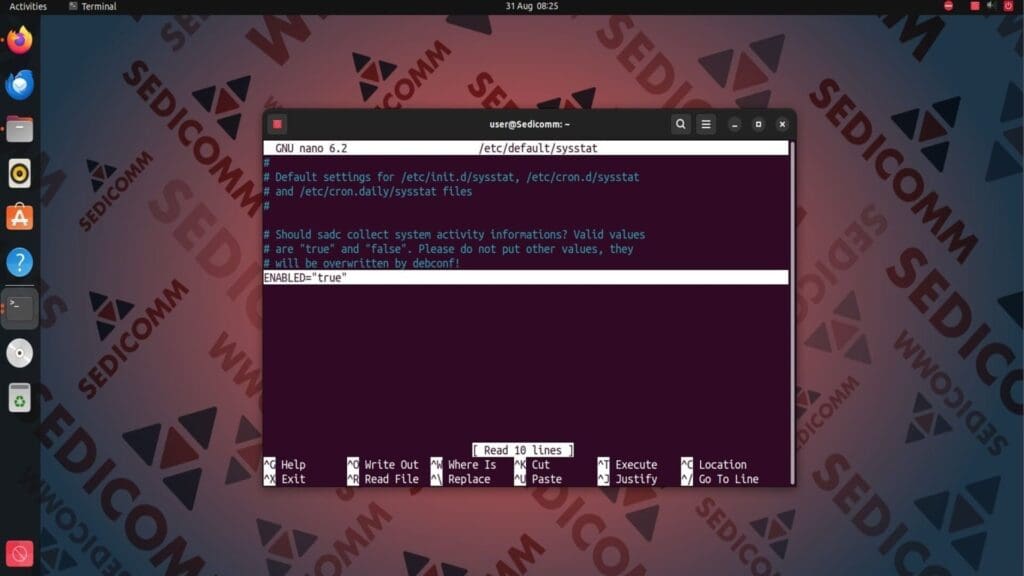1024x576 pixels.
Task: Open the terminal hamburger menu
Action: 706,124
